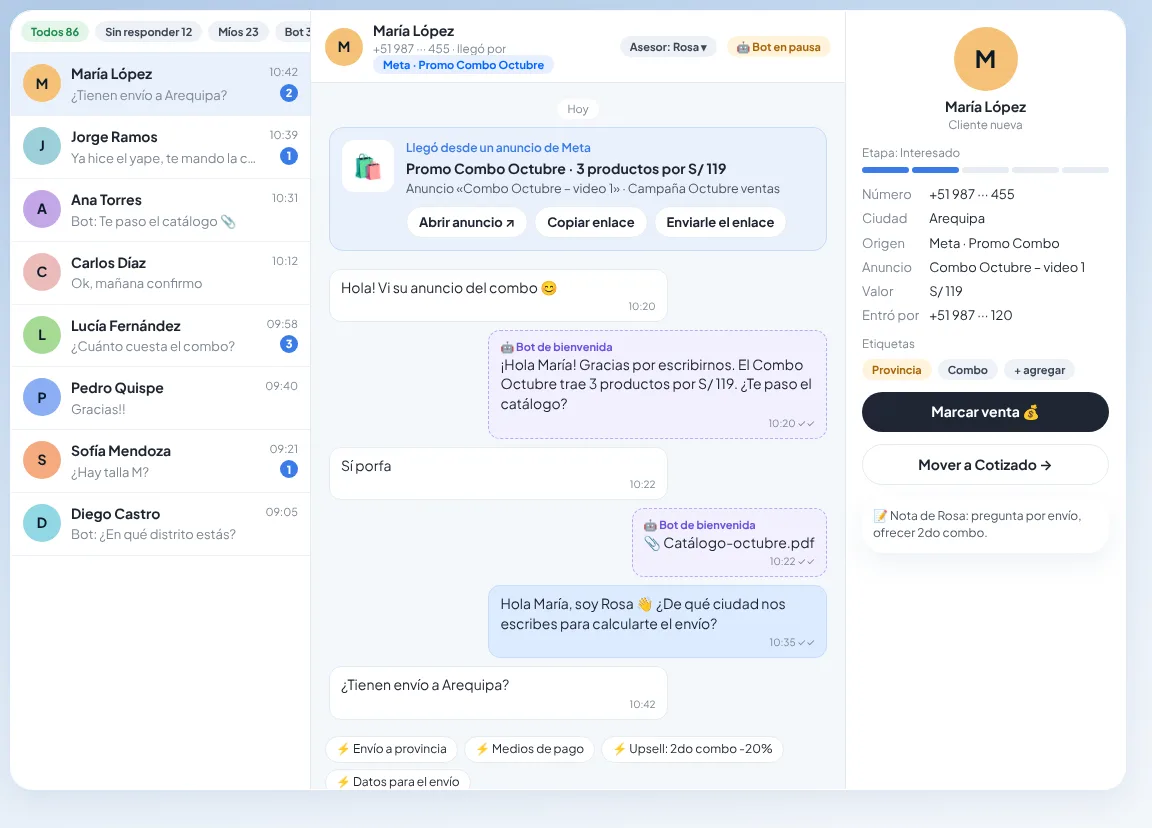
Task: Click Diego Castro avatar in list
Action: pos(42,523)
